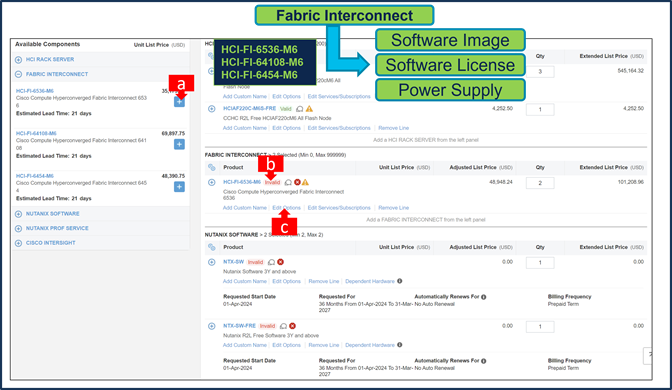Open HCI-FI-6536-M6 link in Available Components
The image size is (672, 390).
coord(35,91)
